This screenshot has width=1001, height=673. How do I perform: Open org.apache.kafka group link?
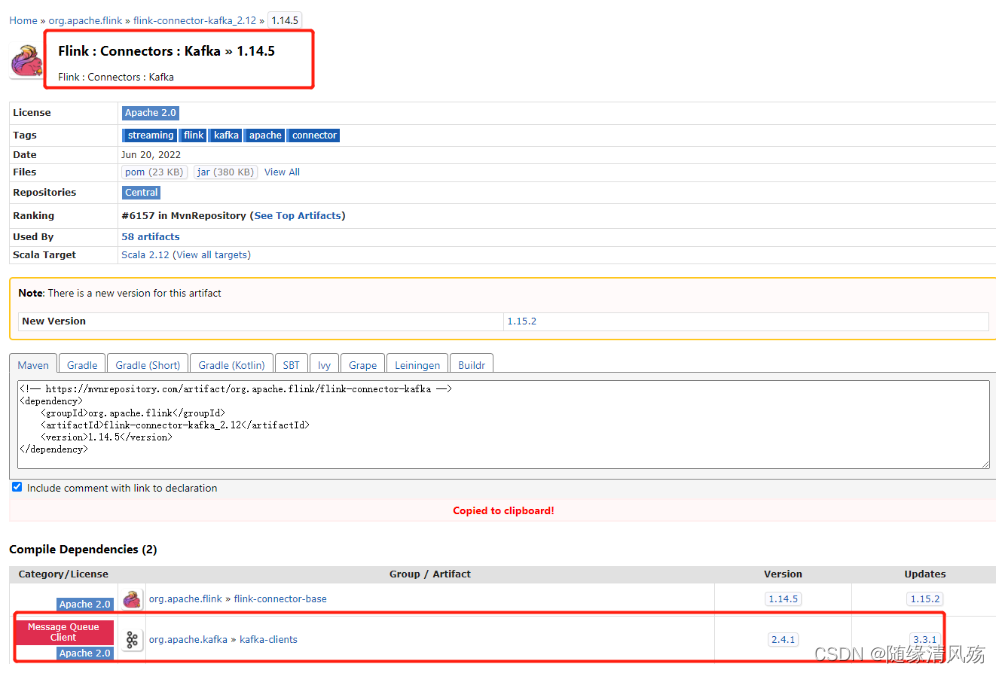click(188, 639)
